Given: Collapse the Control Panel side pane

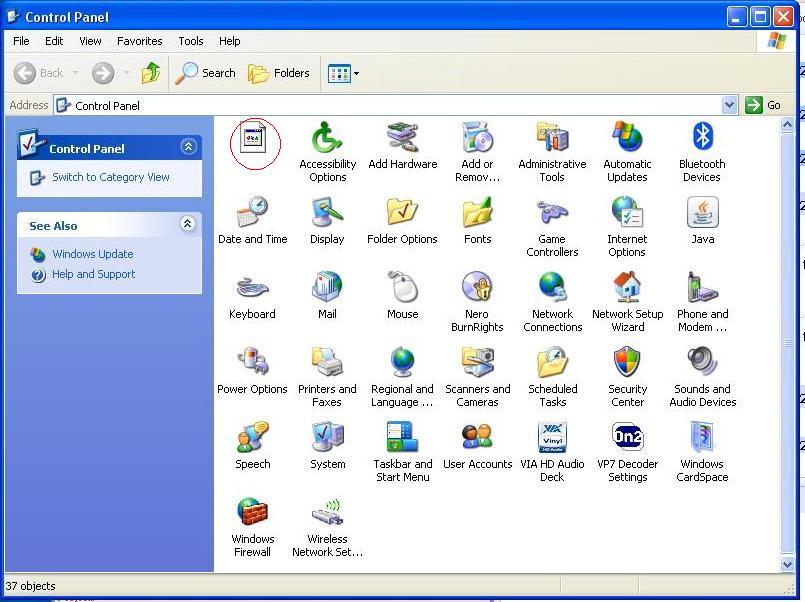Looking at the screenshot, I should coord(188,147).
